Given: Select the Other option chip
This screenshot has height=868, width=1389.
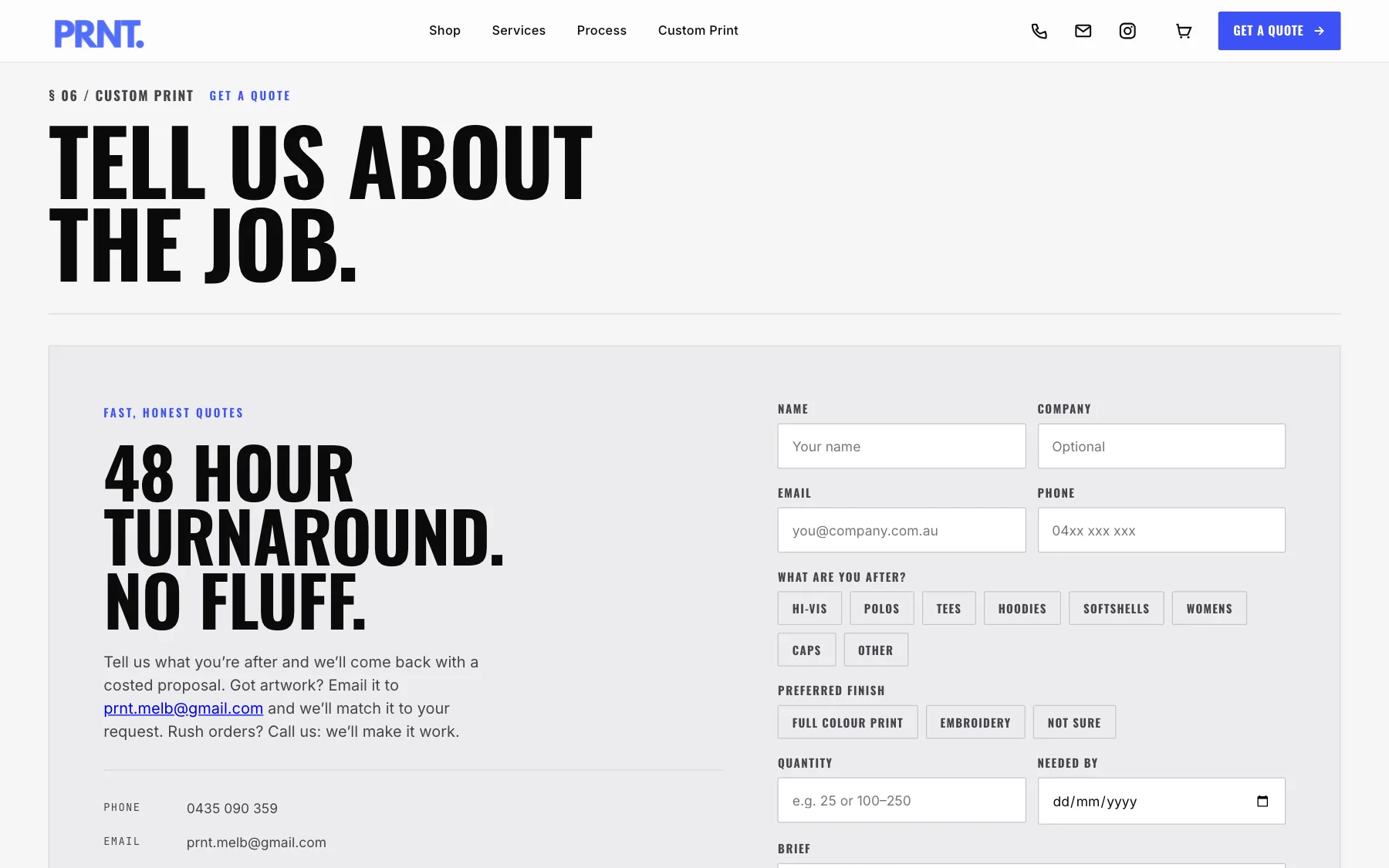Looking at the screenshot, I should pos(876,650).
